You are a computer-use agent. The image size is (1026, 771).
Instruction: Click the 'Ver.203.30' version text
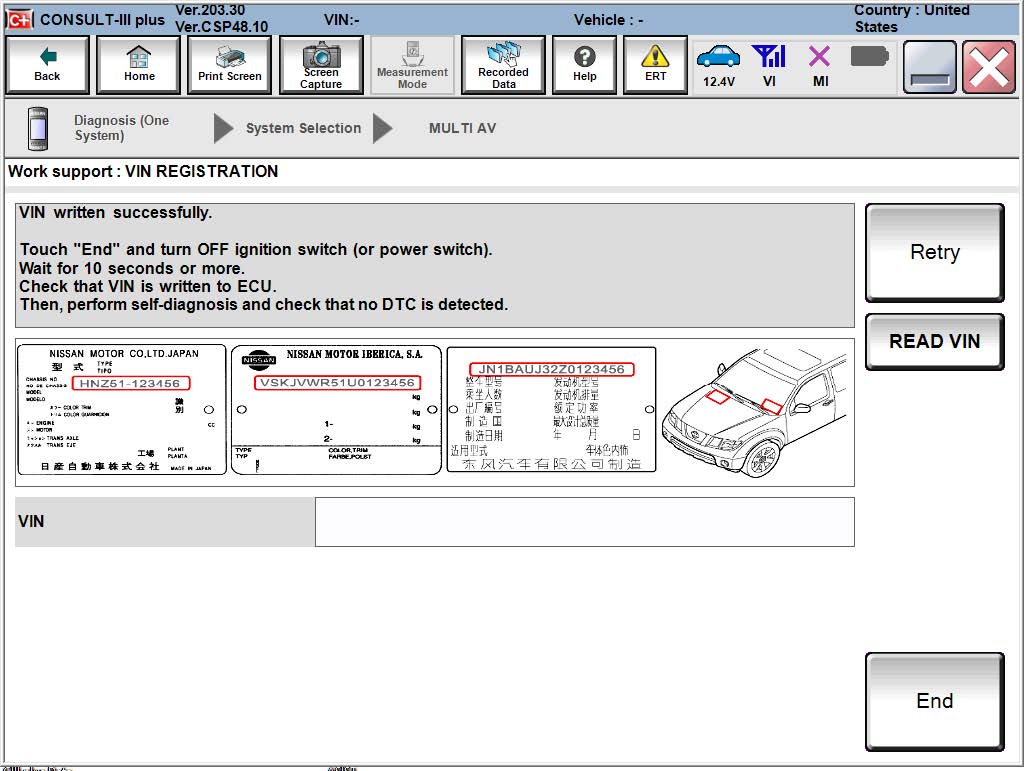pyautogui.click(x=210, y=10)
